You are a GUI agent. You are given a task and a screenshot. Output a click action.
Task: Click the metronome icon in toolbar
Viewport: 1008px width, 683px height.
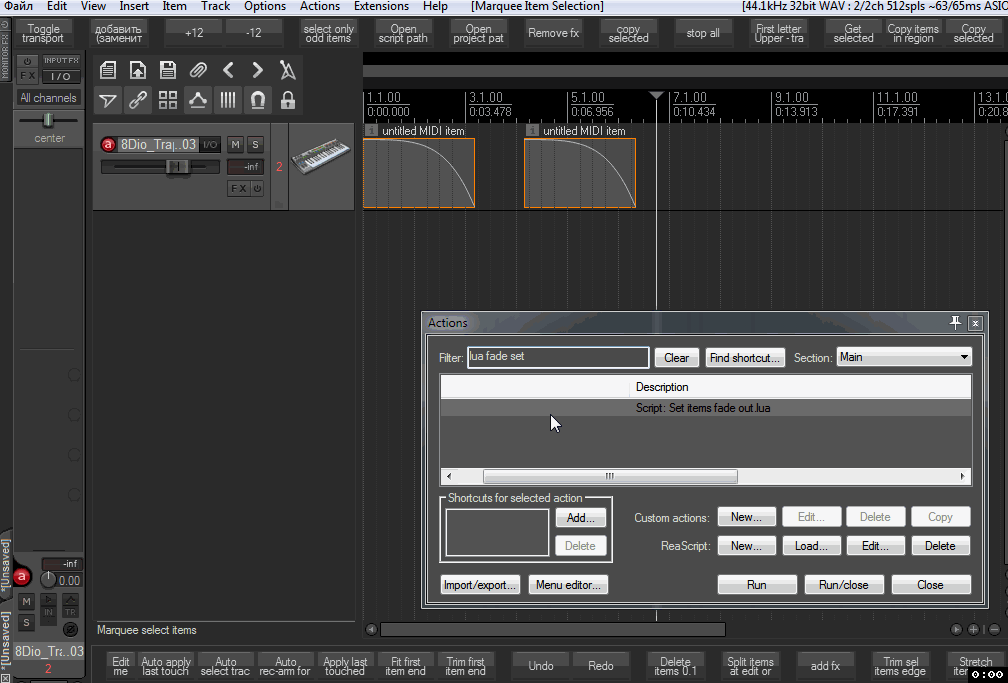(x=288, y=70)
